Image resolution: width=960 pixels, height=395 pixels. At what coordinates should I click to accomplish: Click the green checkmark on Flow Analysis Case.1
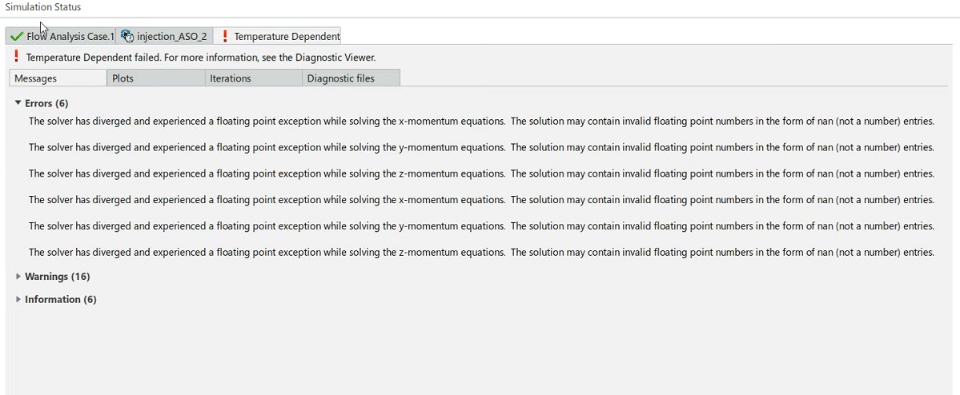pos(17,36)
